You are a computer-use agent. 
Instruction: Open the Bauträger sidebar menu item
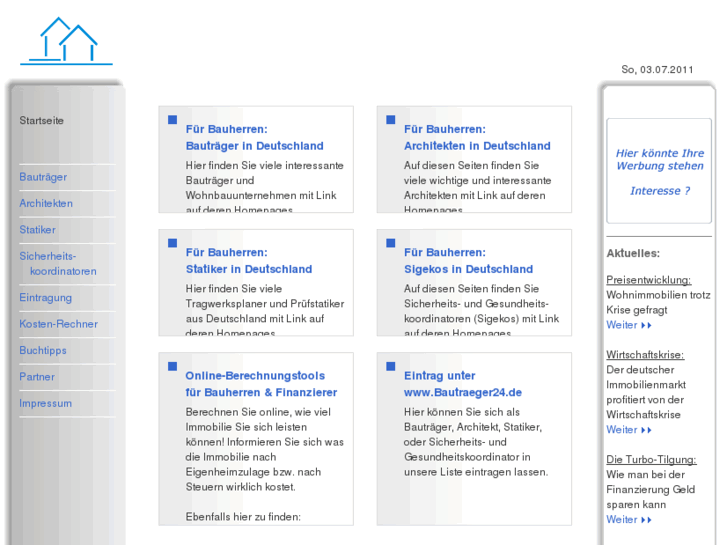(43, 177)
